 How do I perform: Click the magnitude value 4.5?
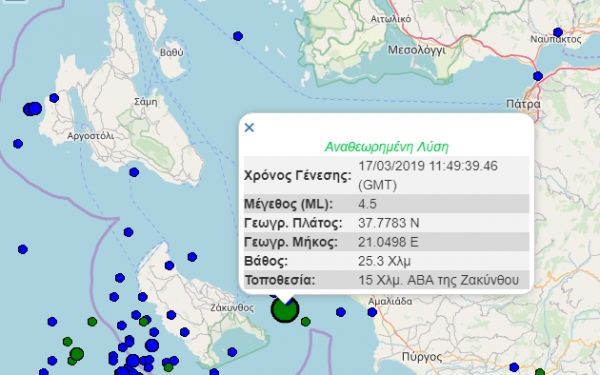point(367,204)
